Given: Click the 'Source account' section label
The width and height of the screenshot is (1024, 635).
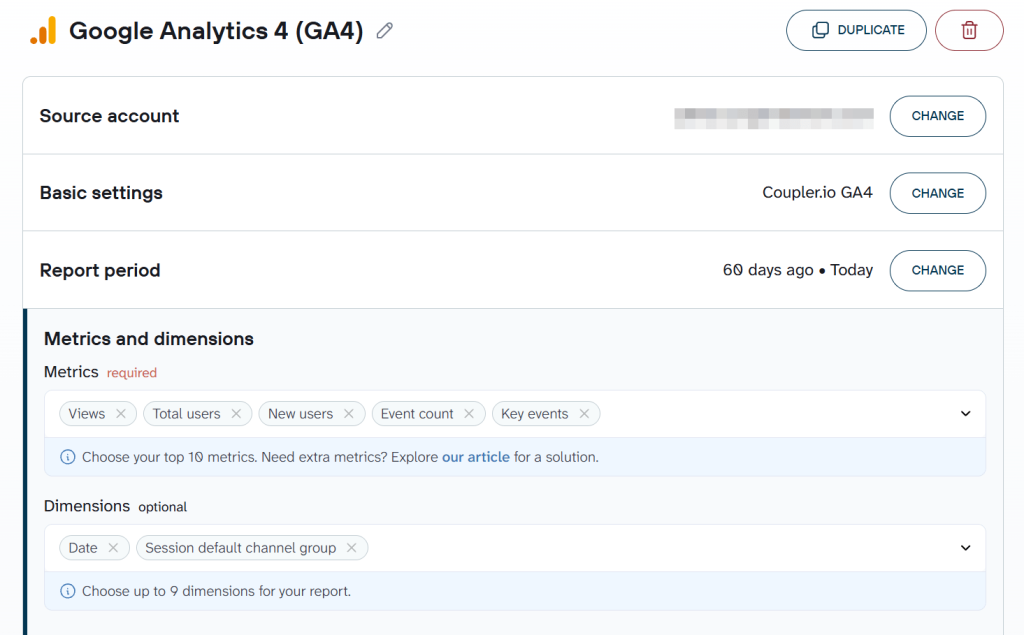Looking at the screenshot, I should (x=109, y=116).
